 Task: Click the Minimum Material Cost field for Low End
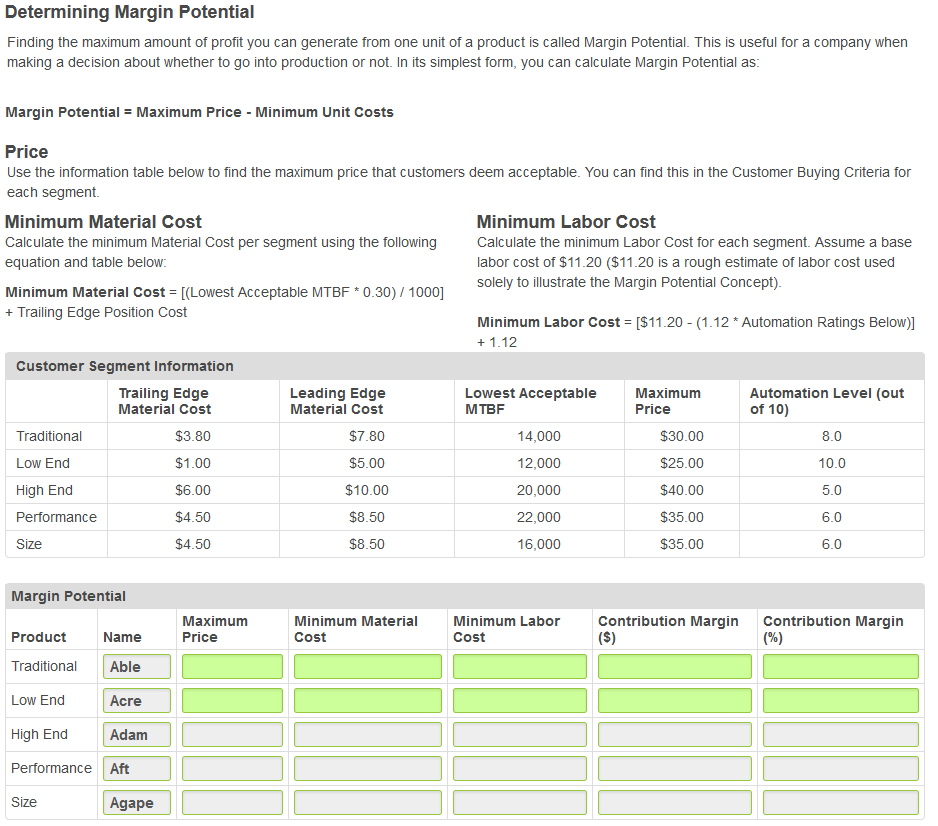point(367,700)
